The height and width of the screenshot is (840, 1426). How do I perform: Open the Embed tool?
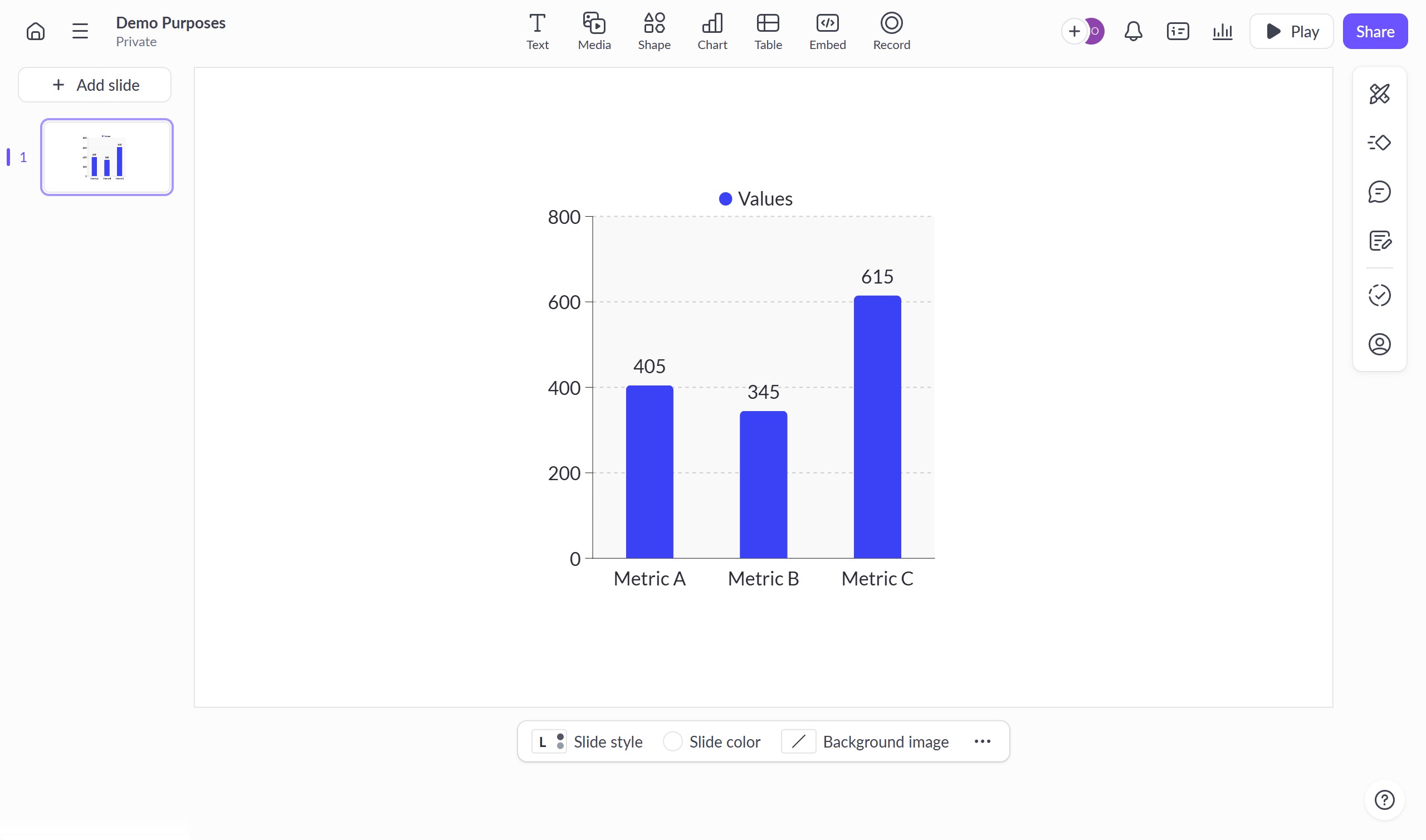[827, 32]
